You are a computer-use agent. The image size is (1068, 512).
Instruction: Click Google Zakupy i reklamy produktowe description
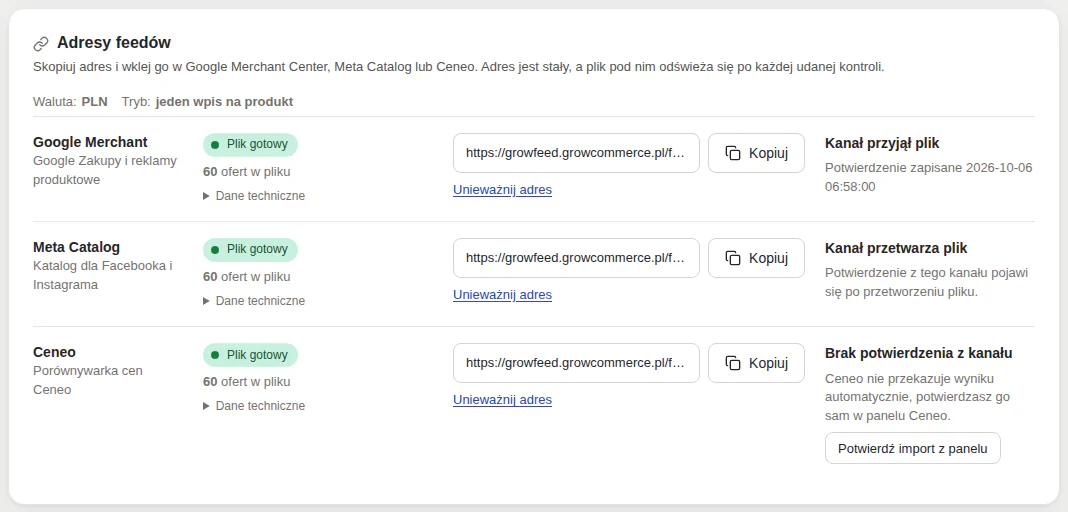tap(105, 170)
